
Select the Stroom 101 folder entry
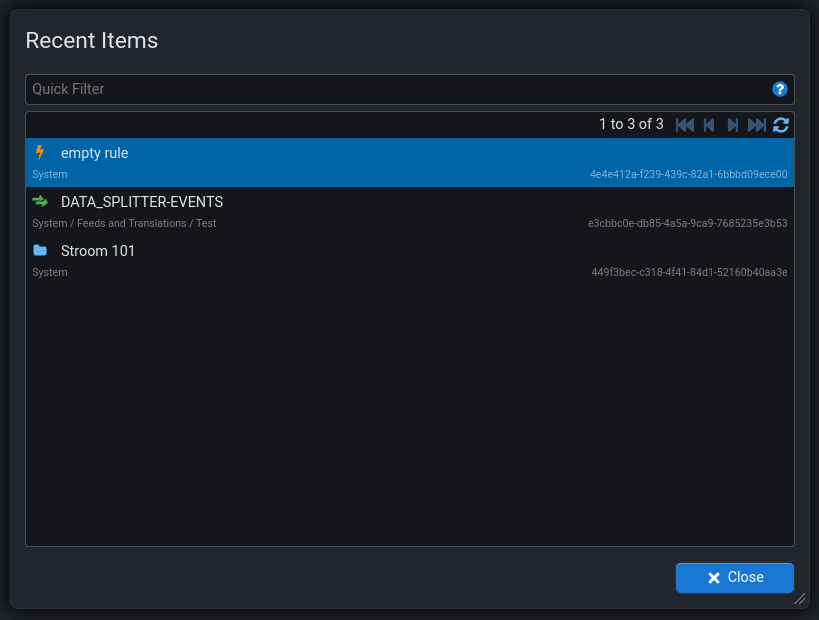(98, 251)
